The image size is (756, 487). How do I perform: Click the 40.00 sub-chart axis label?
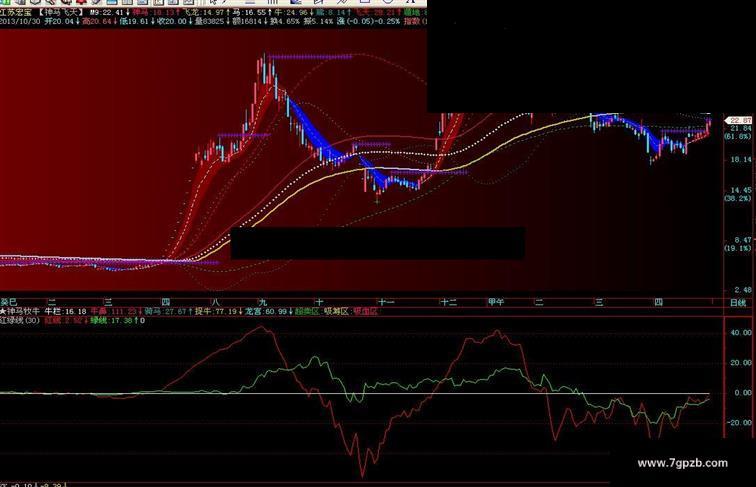(741, 332)
